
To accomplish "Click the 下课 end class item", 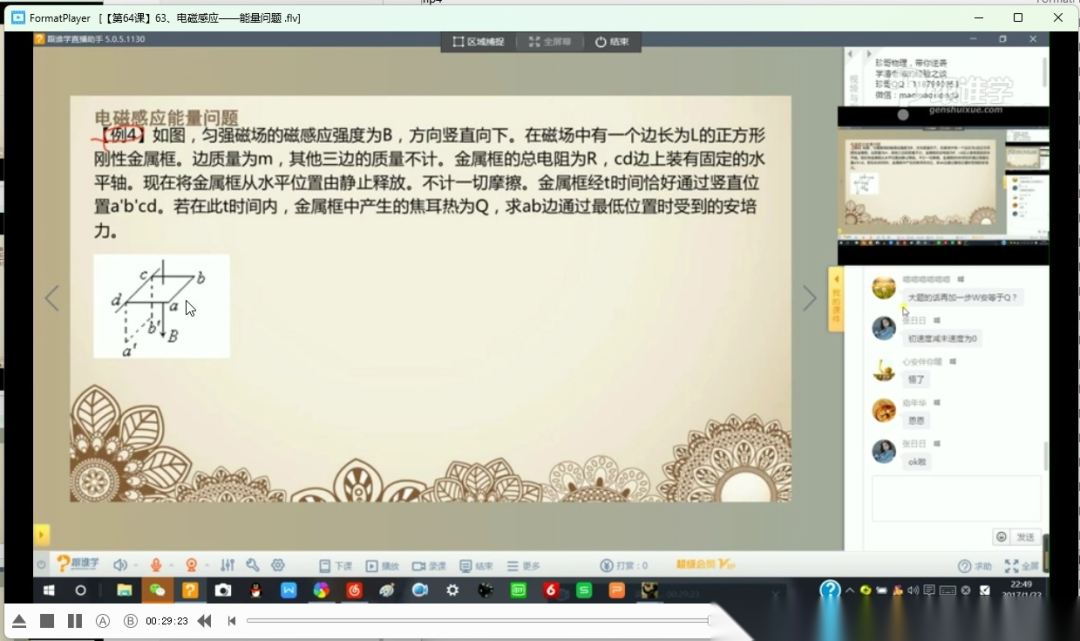I will click(x=335, y=566).
